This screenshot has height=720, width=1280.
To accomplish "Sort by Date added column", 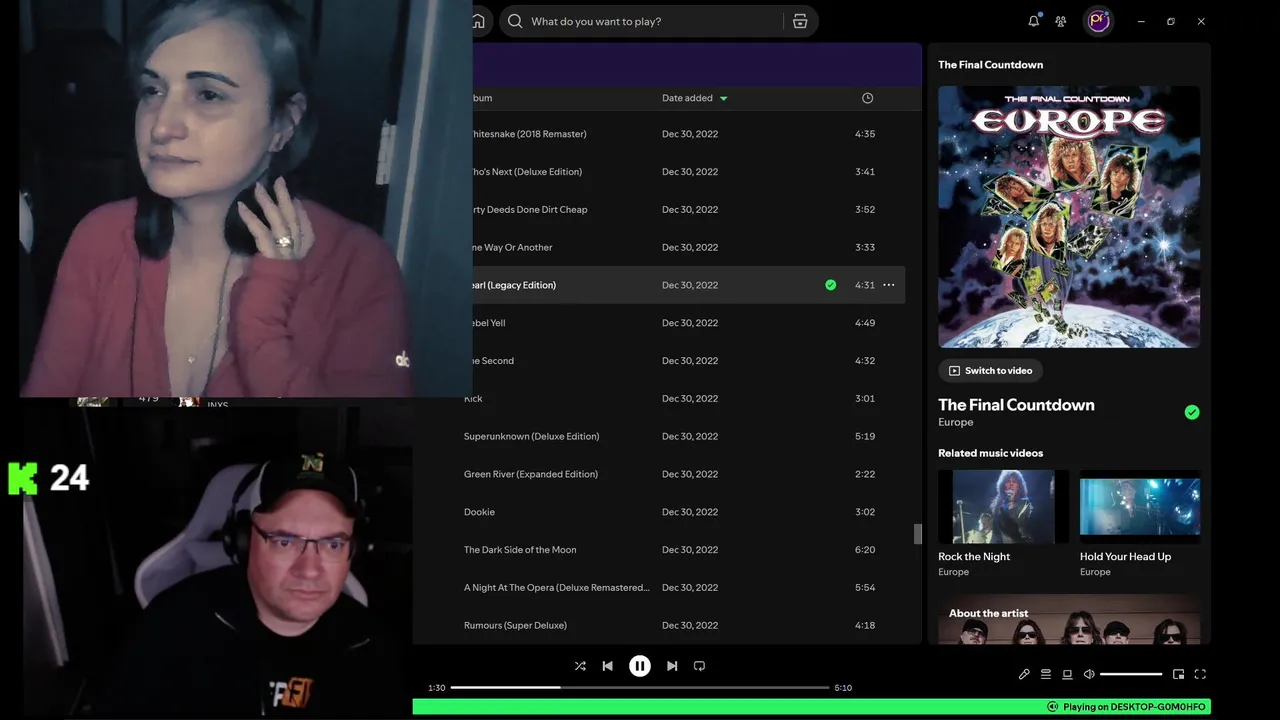I will 687,98.
